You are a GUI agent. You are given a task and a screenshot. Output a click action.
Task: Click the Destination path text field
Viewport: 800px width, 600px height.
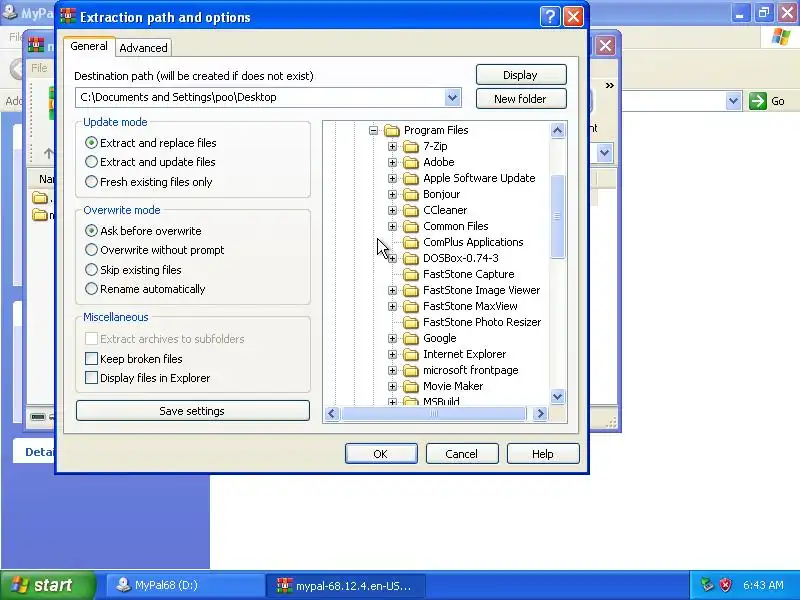[x=260, y=97]
